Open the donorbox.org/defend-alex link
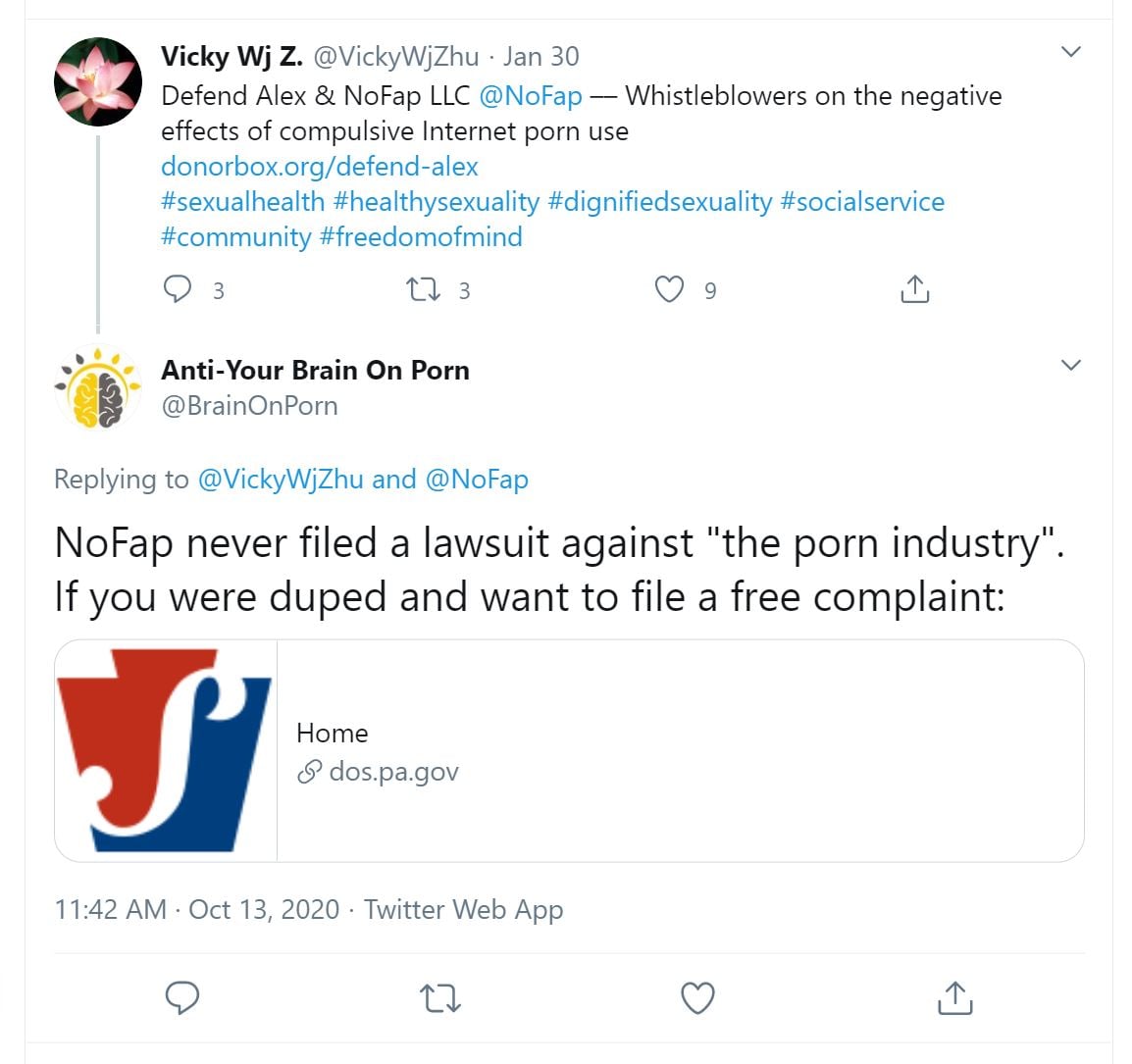The width and height of the screenshot is (1132, 1064). [319, 167]
